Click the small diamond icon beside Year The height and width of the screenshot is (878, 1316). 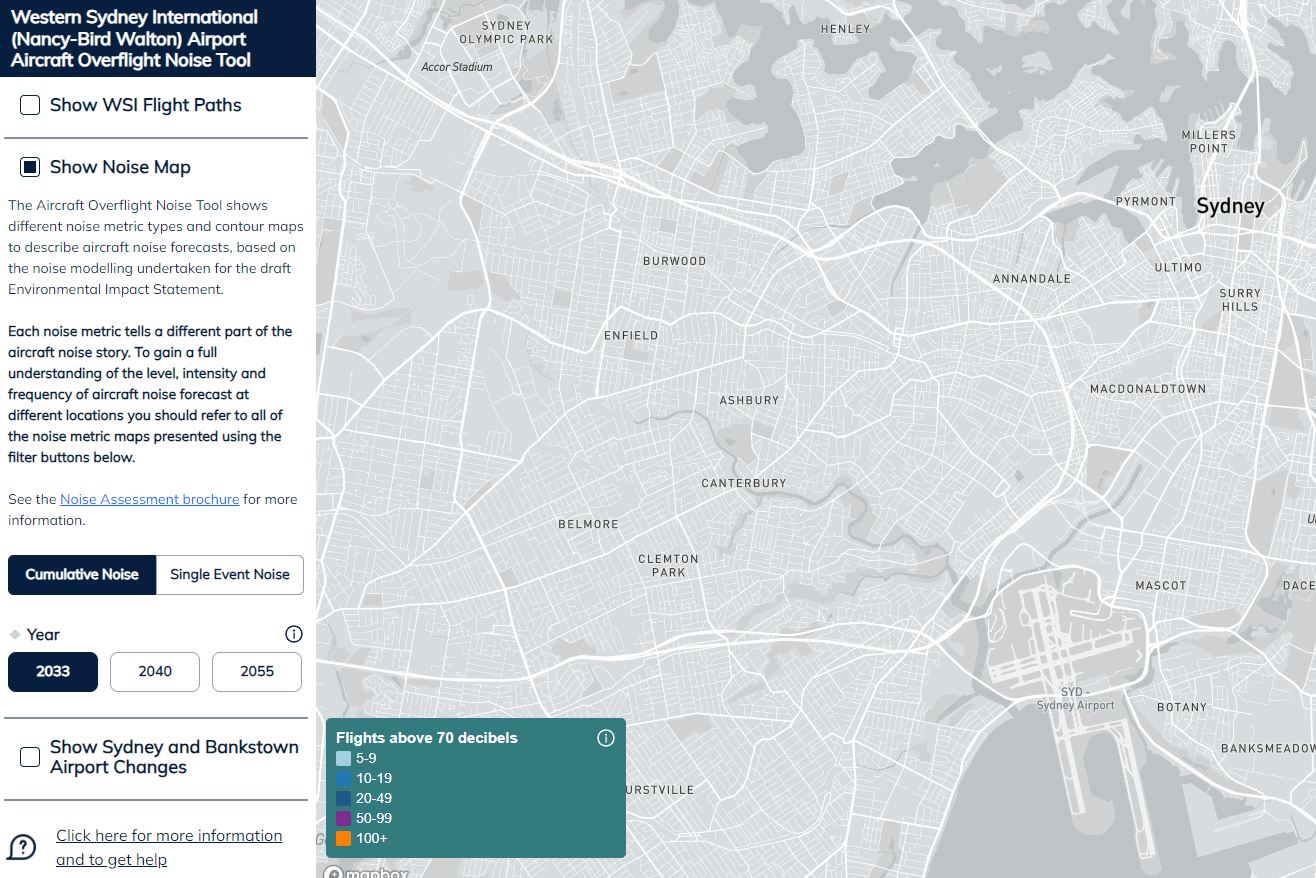coord(15,634)
